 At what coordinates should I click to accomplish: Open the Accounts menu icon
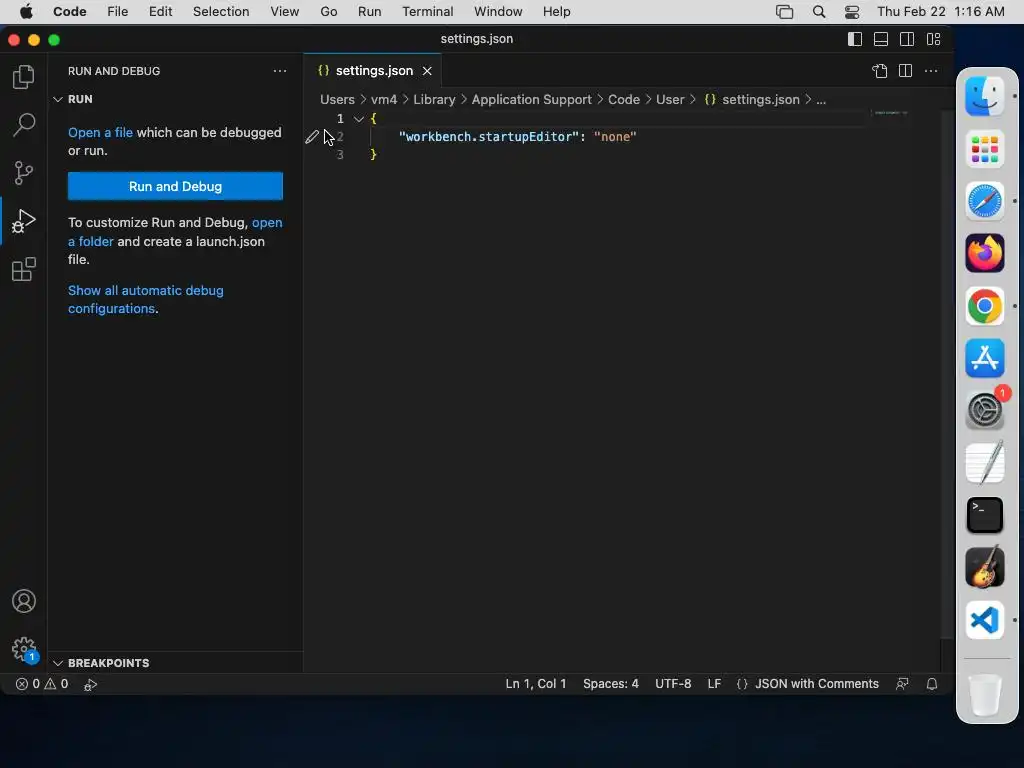coord(24,601)
